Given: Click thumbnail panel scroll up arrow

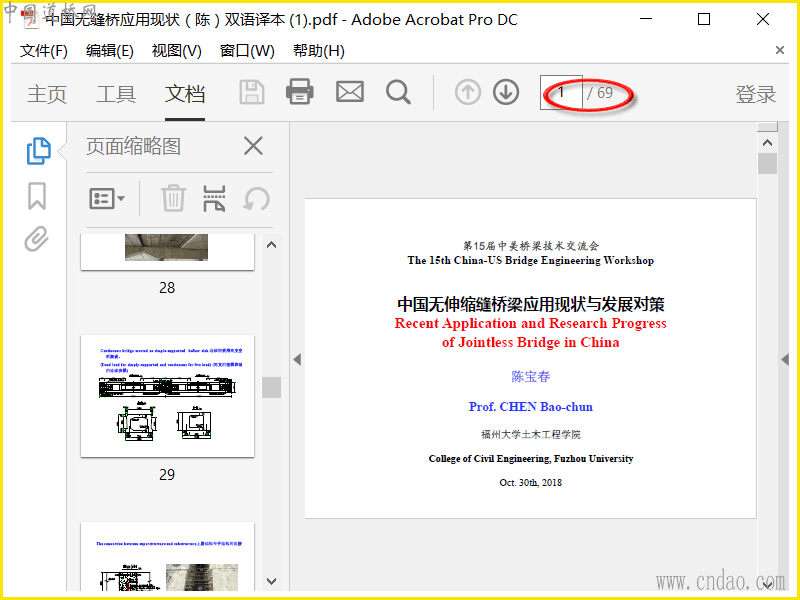Looking at the screenshot, I should pyautogui.click(x=271, y=245).
